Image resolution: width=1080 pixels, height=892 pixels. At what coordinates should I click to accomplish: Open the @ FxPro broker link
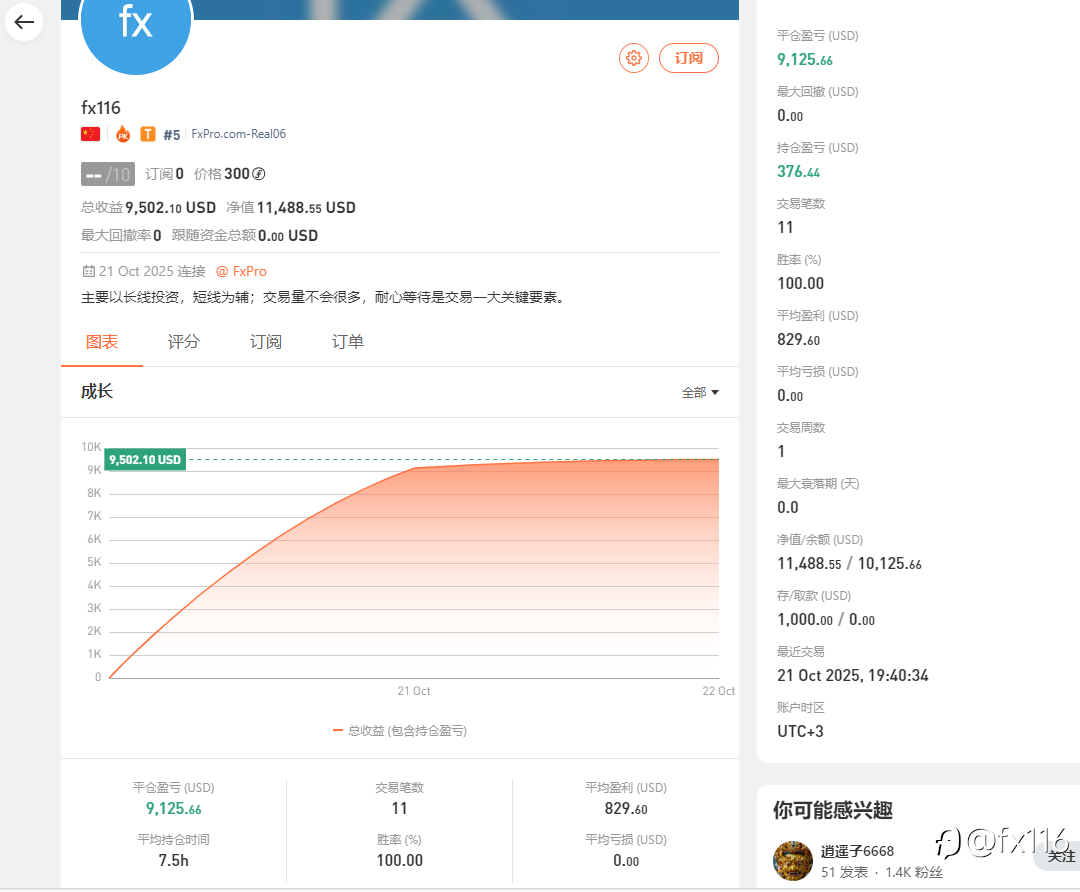pos(241,271)
